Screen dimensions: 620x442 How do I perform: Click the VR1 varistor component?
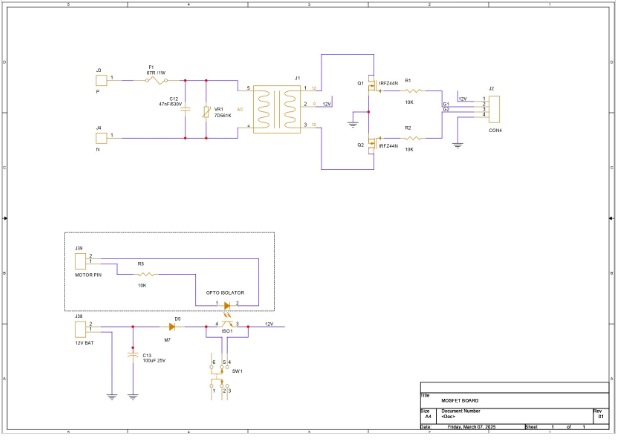click(x=205, y=112)
